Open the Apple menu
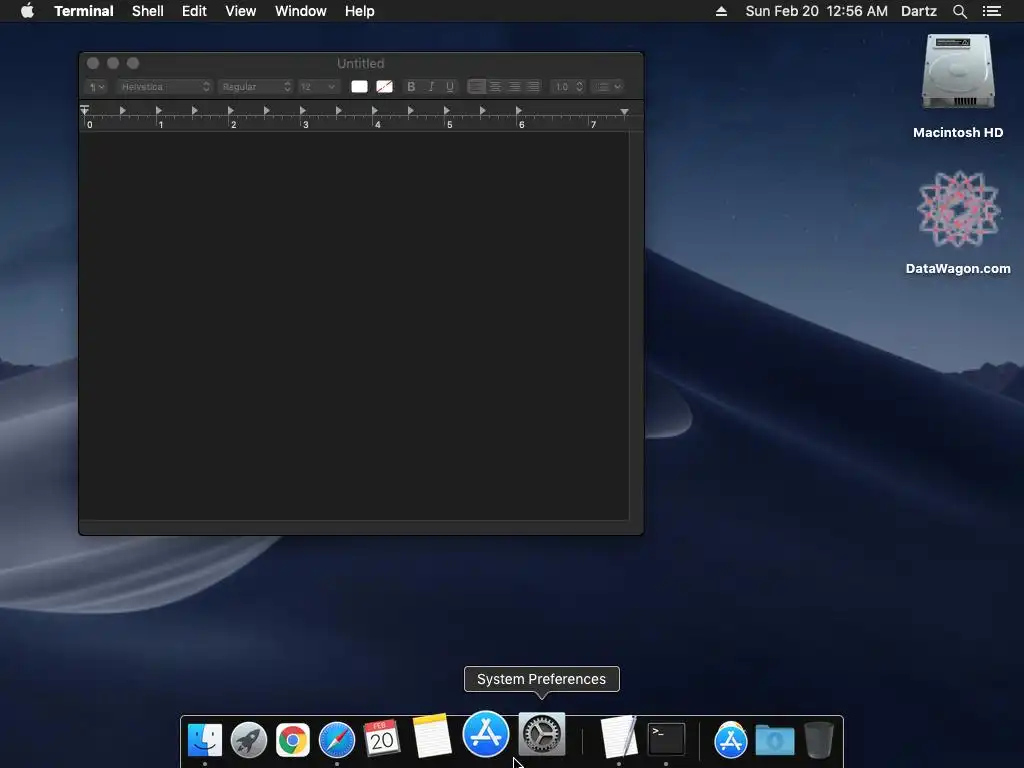Screen dimensions: 1024x768 click(27, 11)
